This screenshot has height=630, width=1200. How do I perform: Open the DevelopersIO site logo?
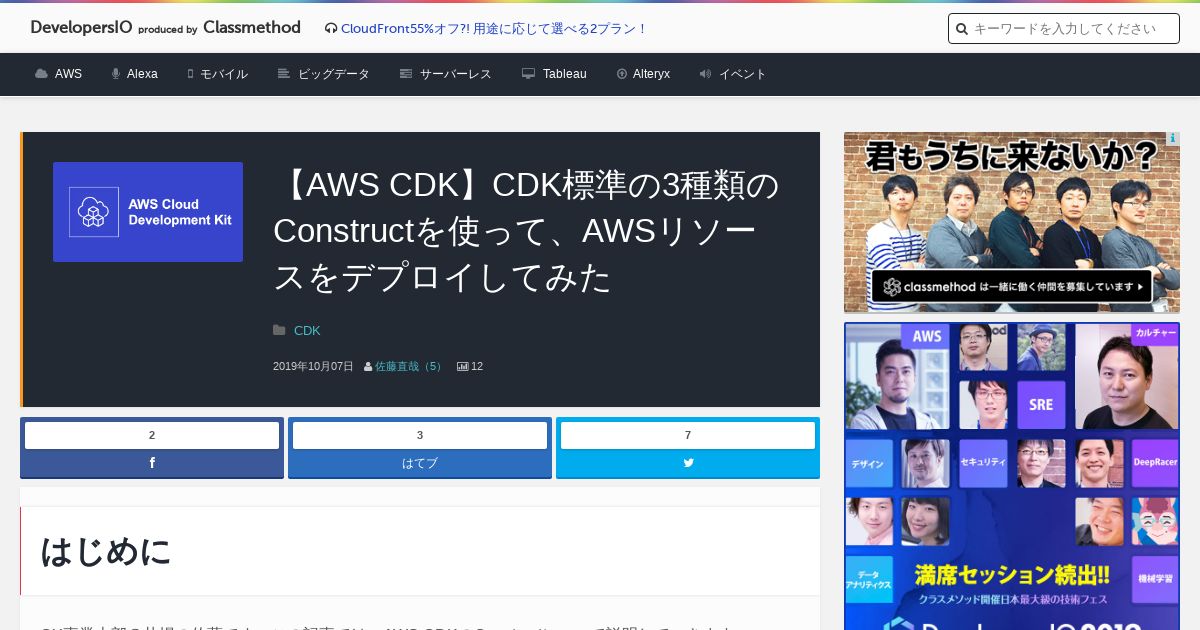[165, 28]
